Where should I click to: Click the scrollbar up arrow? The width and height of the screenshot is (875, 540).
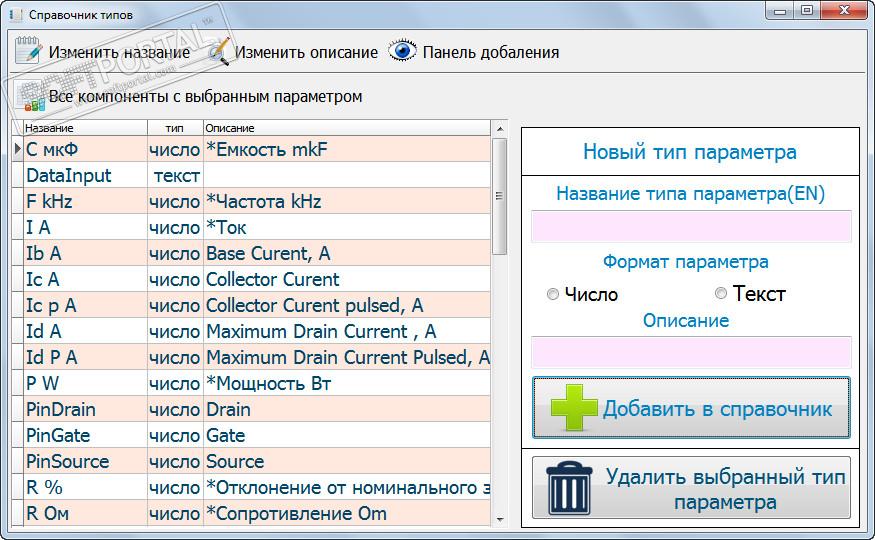[500, 128]
